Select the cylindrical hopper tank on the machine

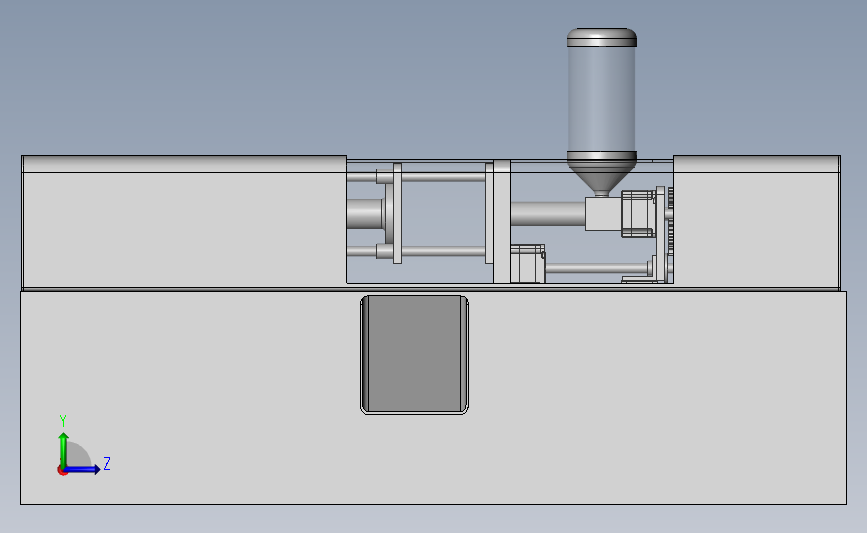tap(602, 97)
